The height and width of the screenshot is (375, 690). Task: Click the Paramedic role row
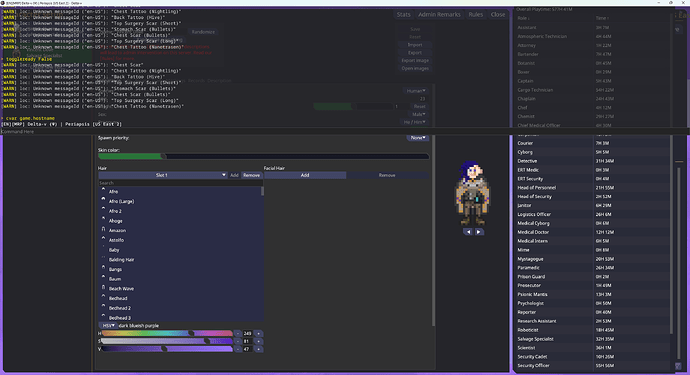click(592, 268)
